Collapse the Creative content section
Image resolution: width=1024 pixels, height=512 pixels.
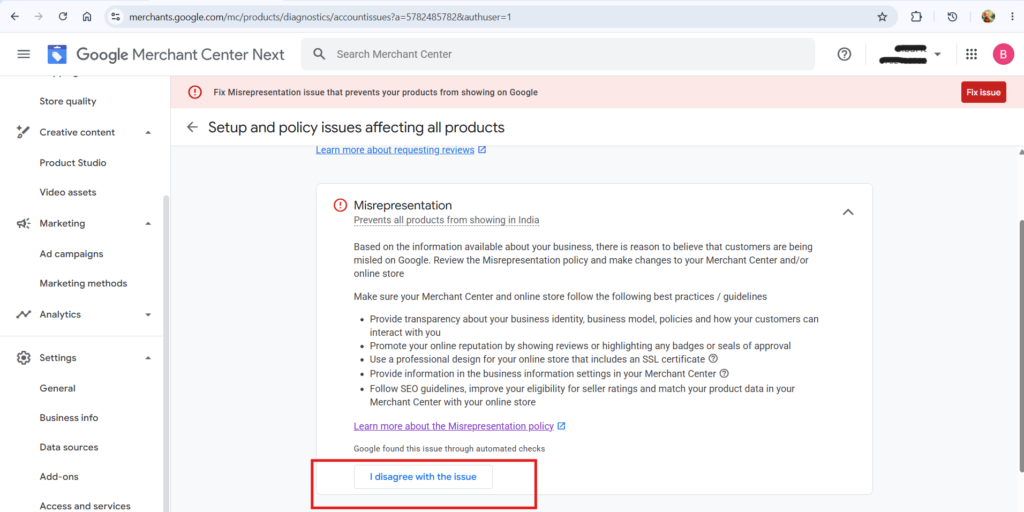[148, 133]
